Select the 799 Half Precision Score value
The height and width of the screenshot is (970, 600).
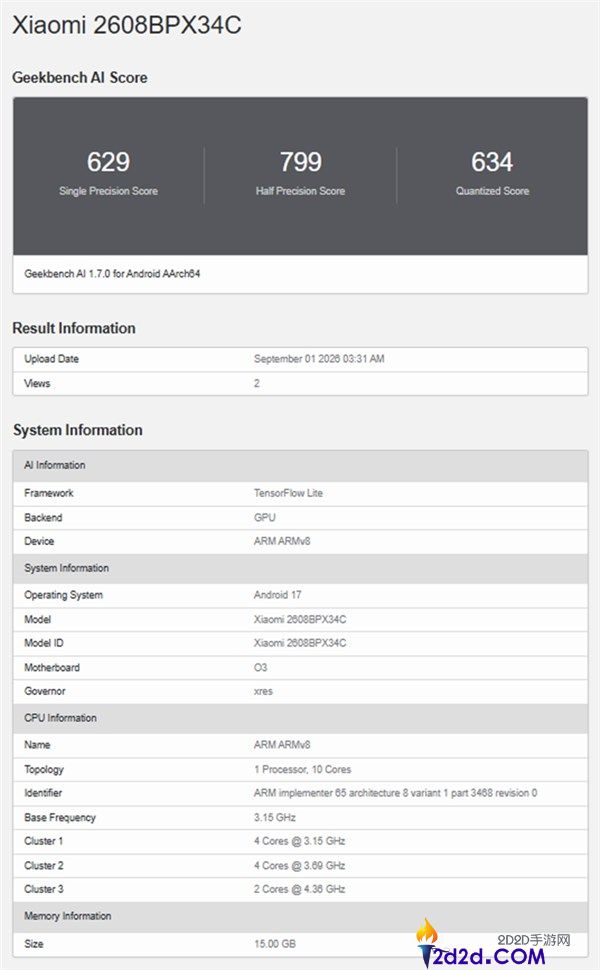click(x=301, y=162)
